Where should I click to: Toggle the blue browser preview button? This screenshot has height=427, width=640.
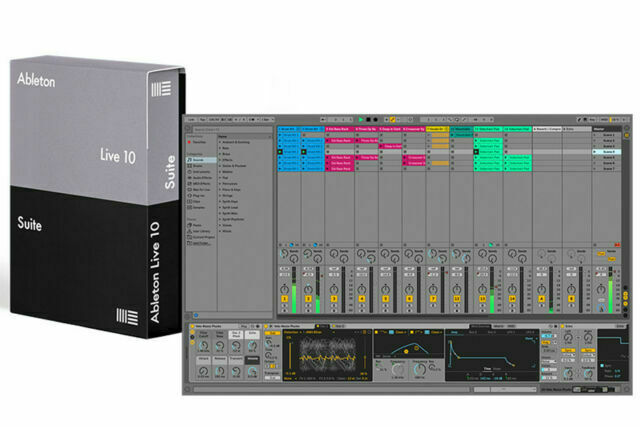pyautogui.click(x=196, y=315)
